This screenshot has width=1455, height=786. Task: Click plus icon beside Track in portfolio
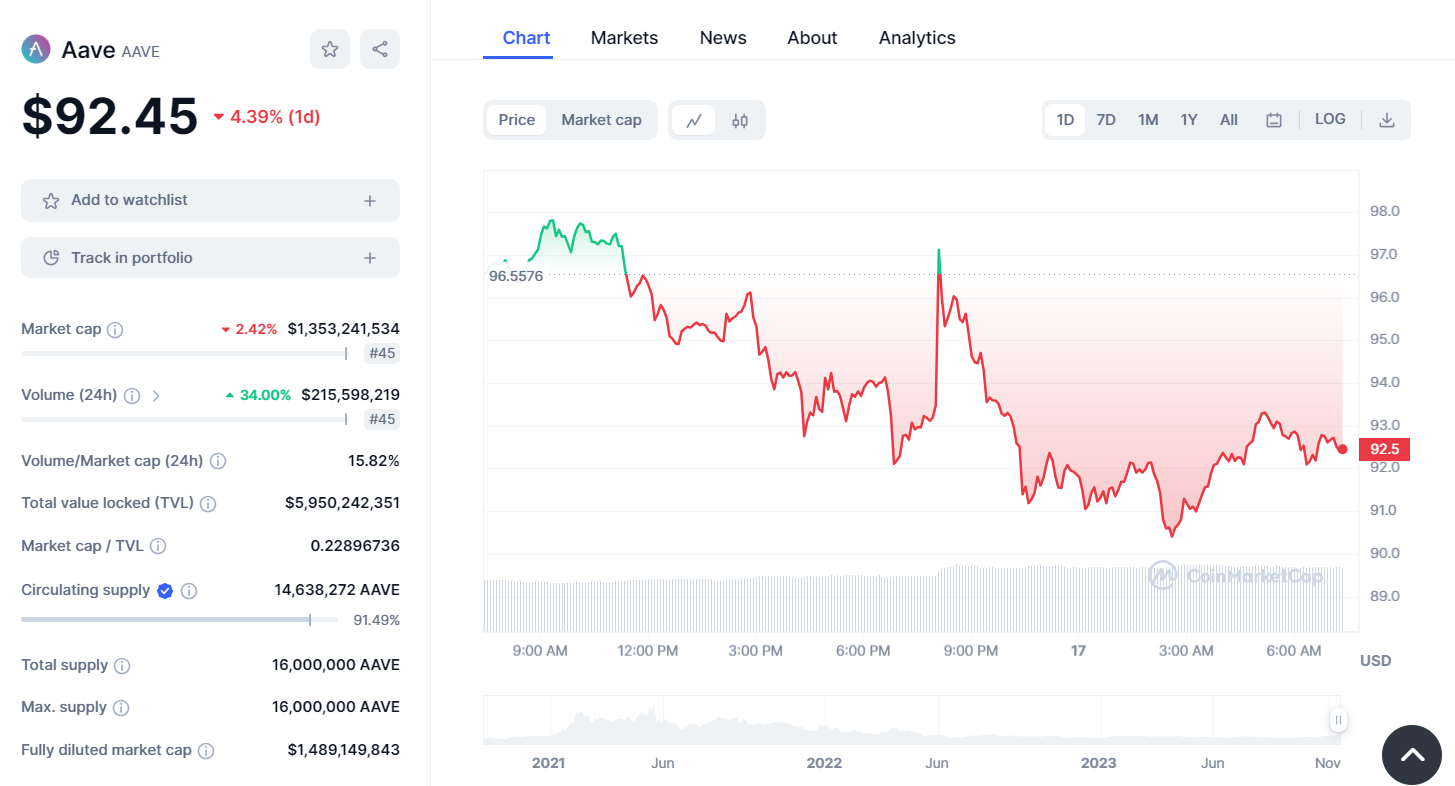tap(370, 258)
